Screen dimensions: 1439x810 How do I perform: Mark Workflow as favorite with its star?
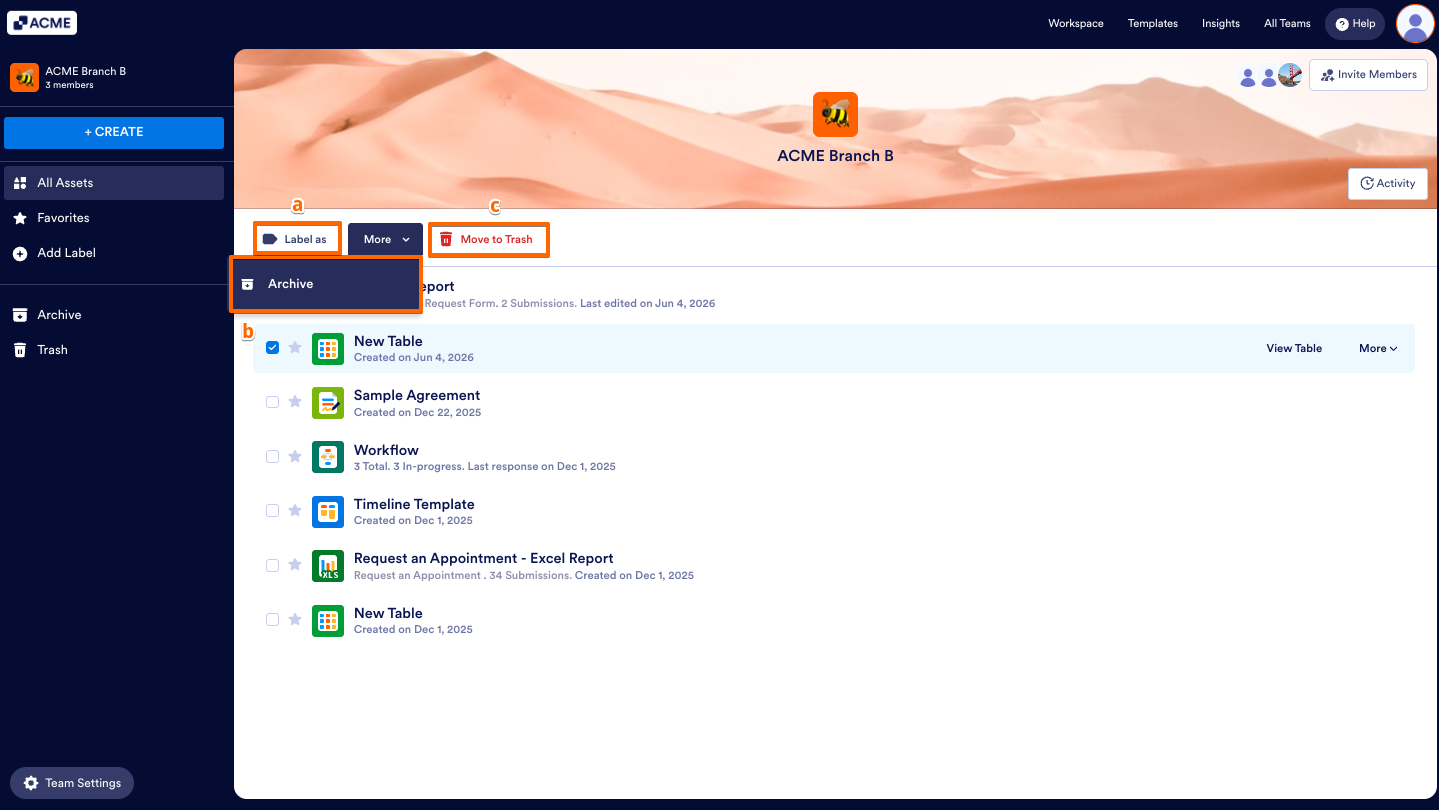(295, 456)
